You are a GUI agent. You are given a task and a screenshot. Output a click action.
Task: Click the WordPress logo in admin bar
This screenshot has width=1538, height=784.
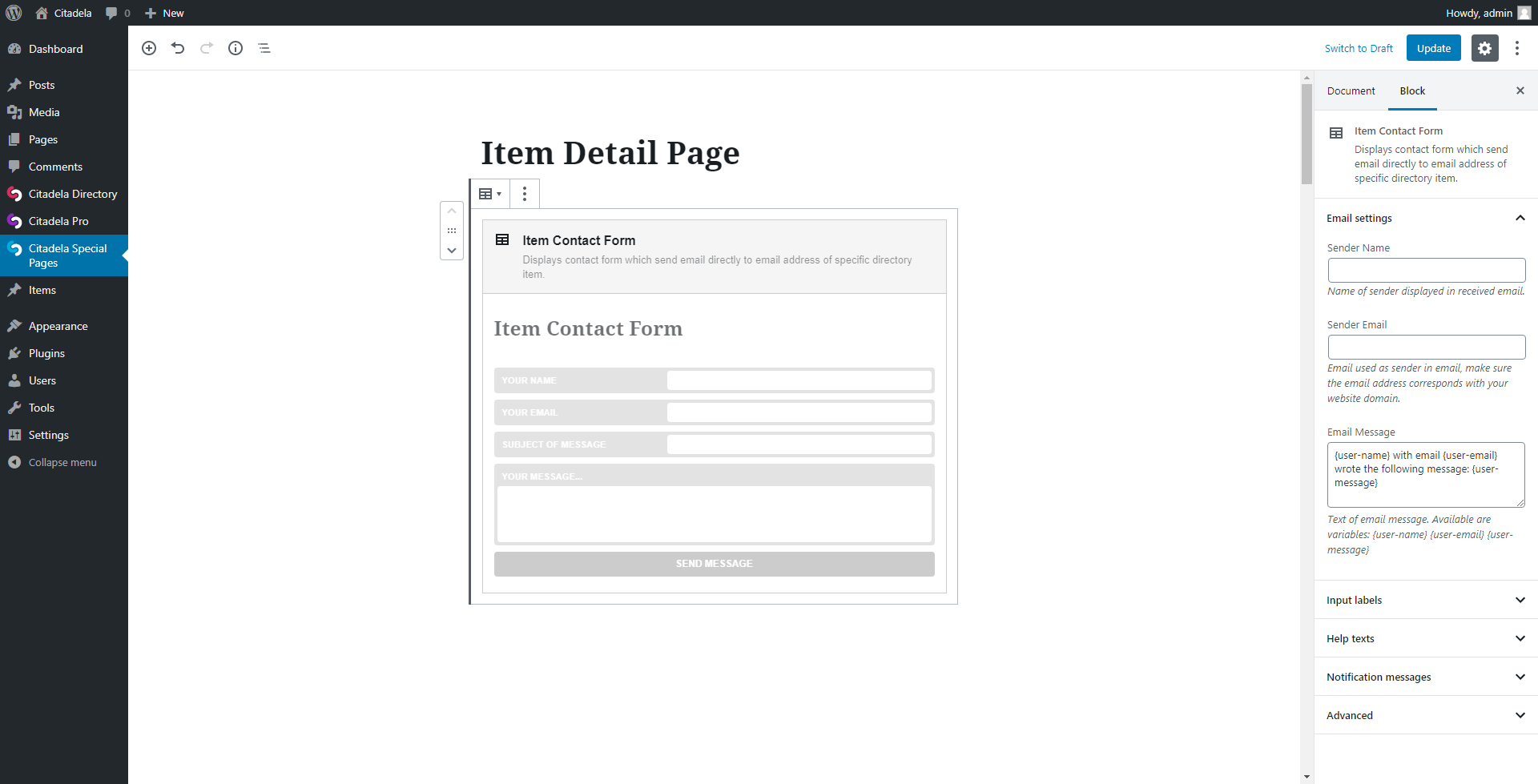tap(14, 13)
